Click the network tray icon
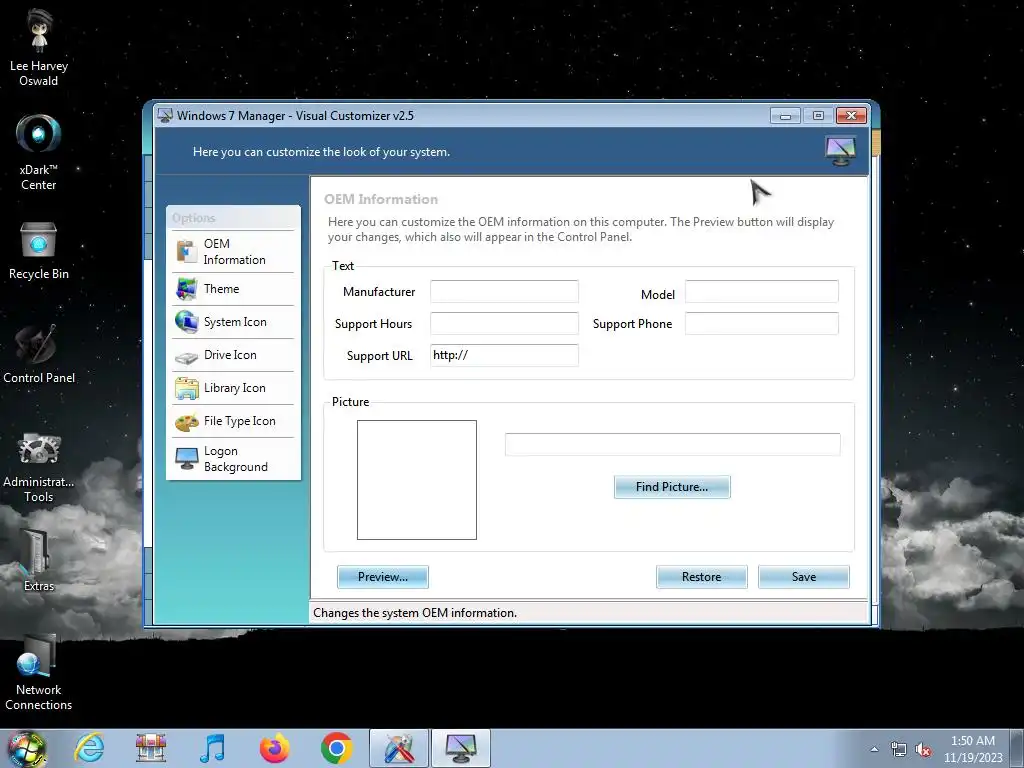This screenshot has height=768, width=1024. (x=899, y=749)
